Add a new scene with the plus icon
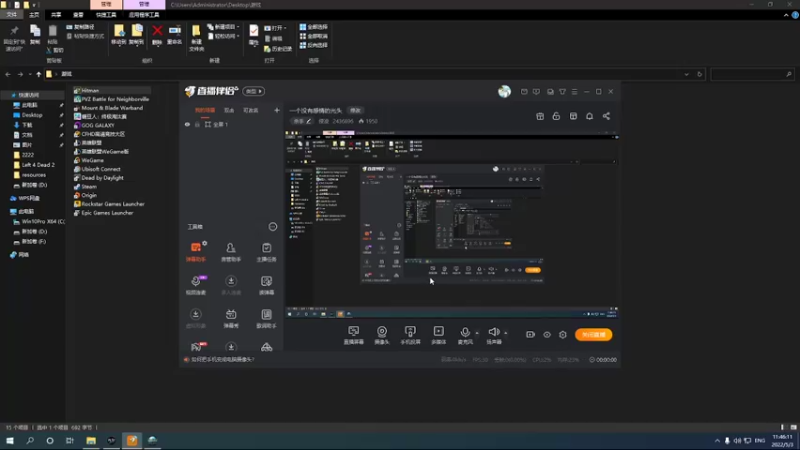This screenshot has height=450, width=800. 277,110
